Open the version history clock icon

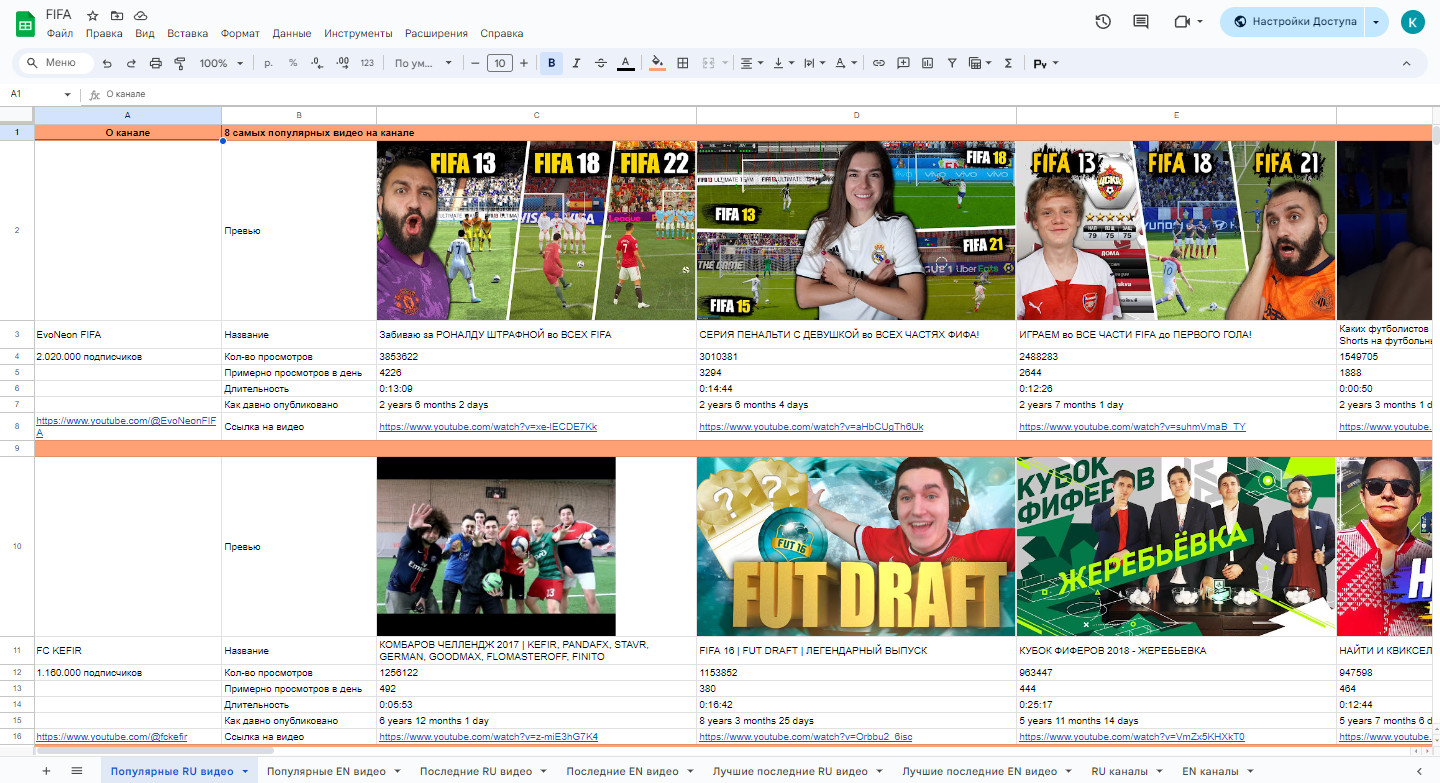click(x=1103, y=21)
